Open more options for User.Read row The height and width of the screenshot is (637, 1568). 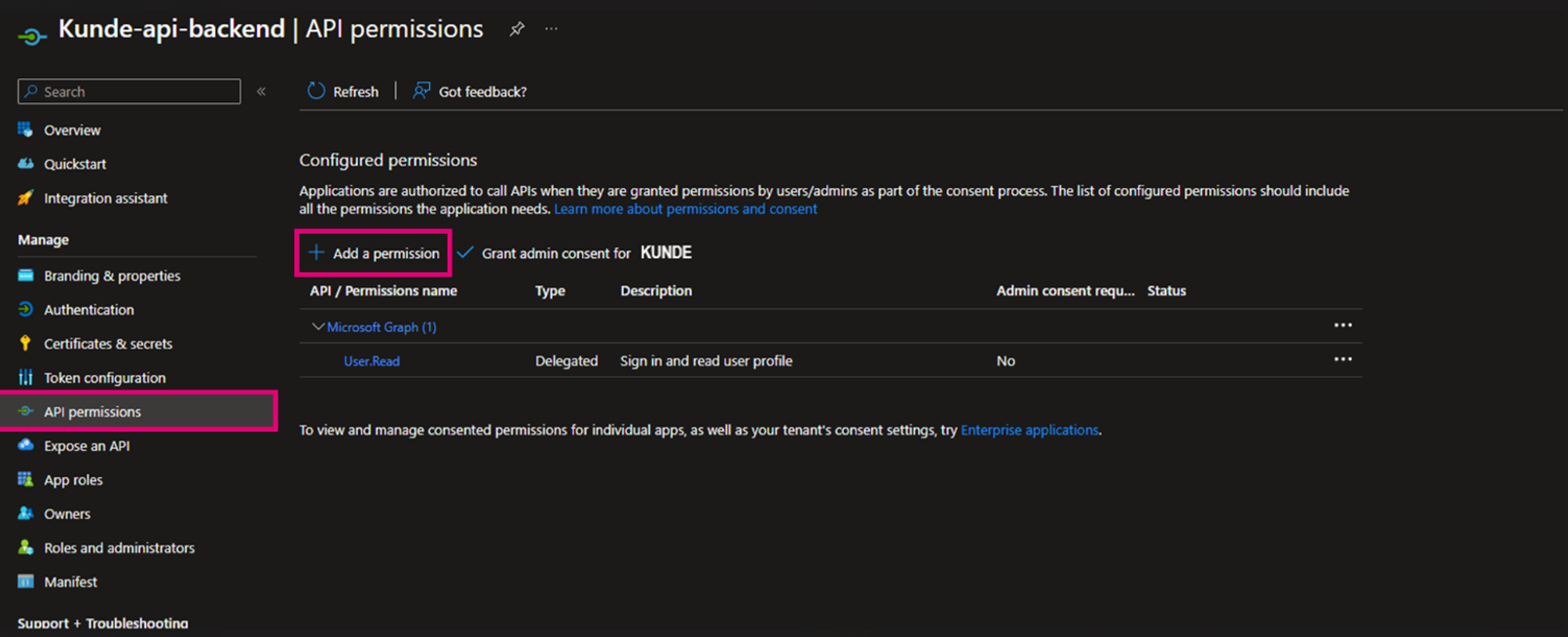click(x=1342, y=359)
